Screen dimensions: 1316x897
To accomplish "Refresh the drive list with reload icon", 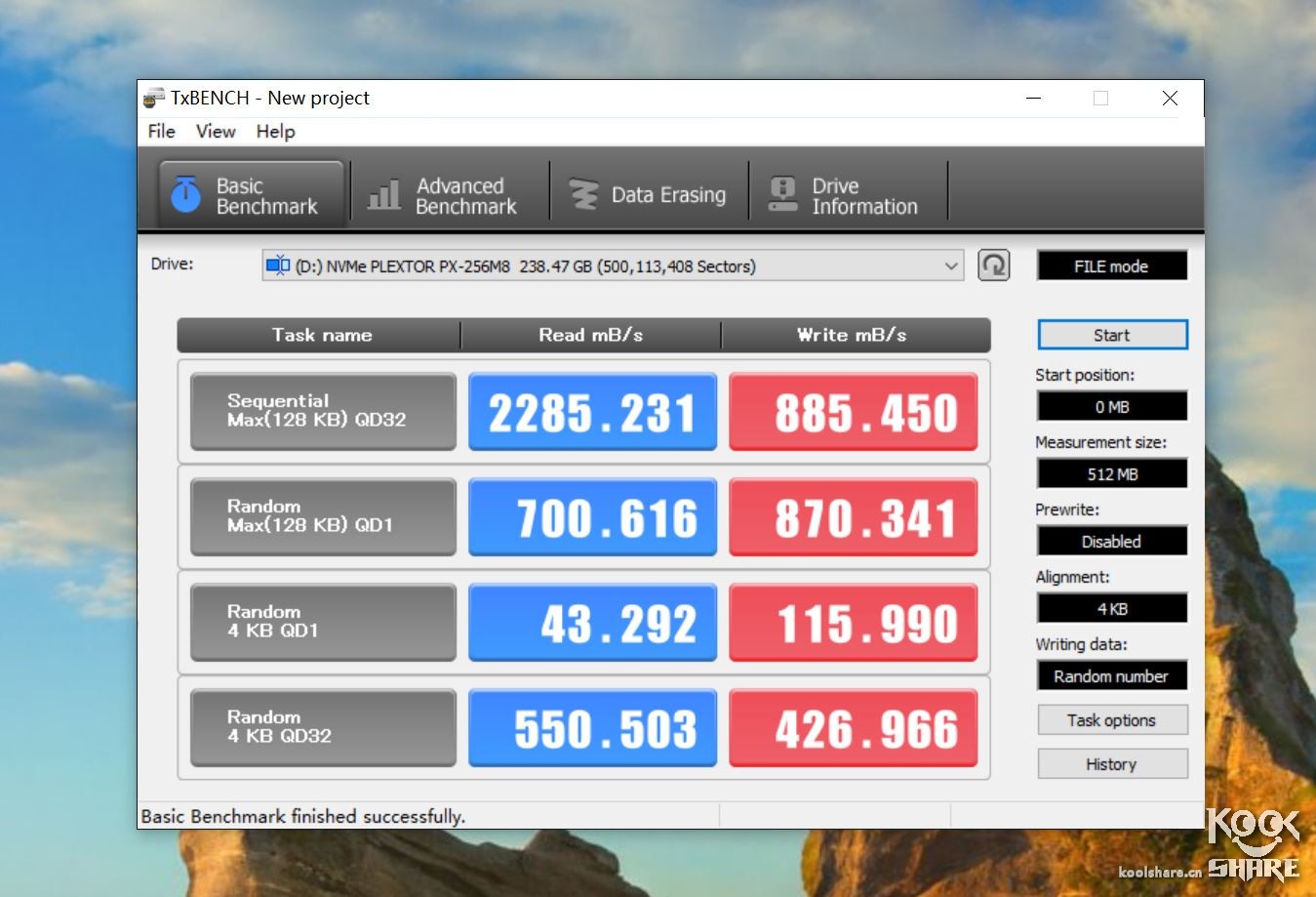I will tap(993, 265).
